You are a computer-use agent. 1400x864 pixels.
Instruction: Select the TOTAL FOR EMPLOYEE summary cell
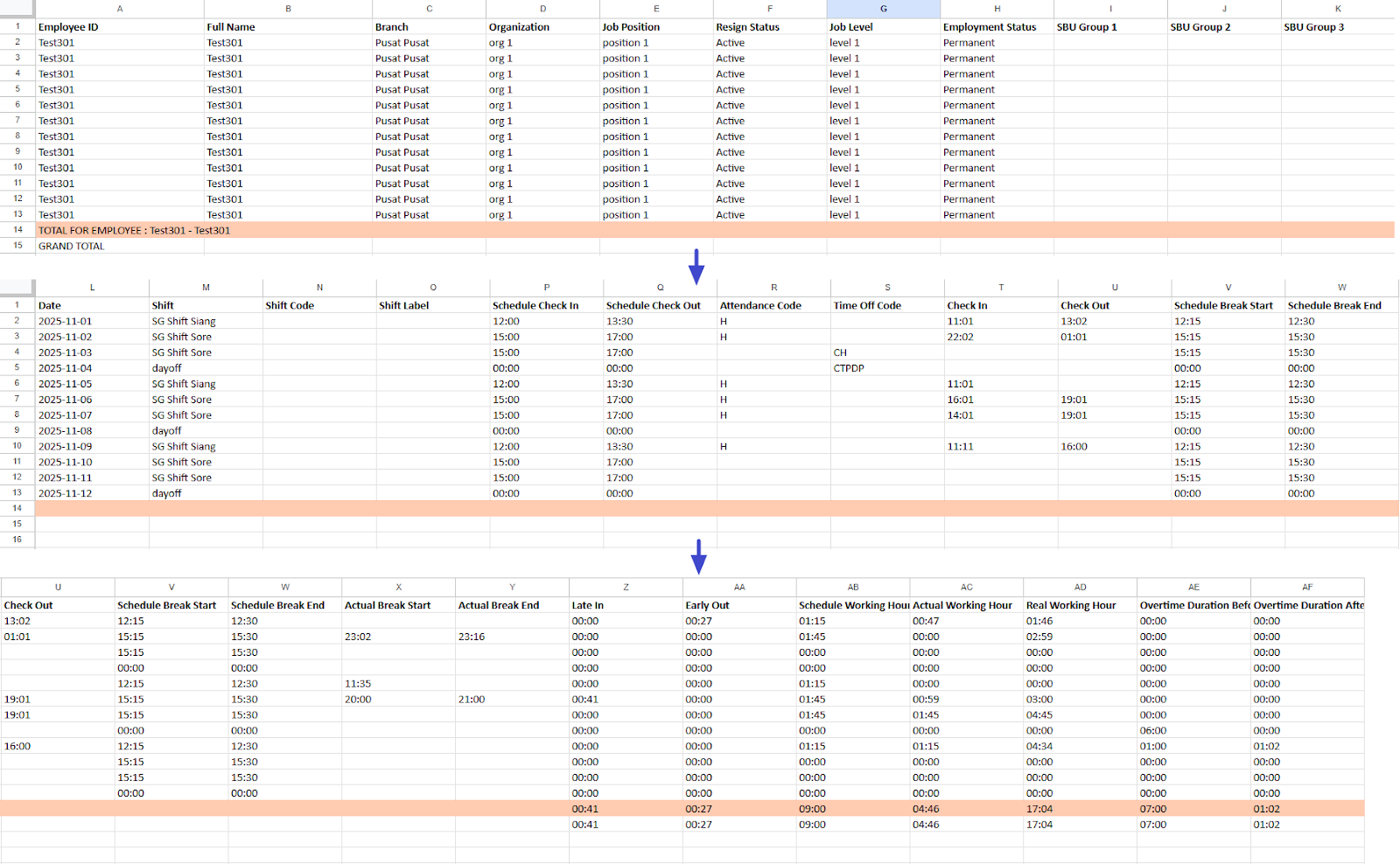134,231
